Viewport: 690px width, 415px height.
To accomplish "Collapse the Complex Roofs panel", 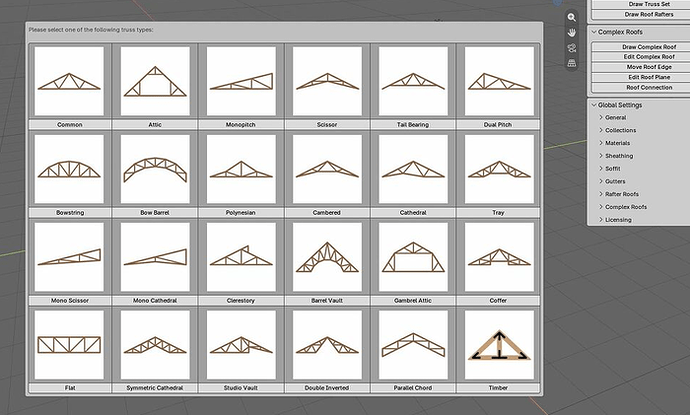I will coord(594,32).
